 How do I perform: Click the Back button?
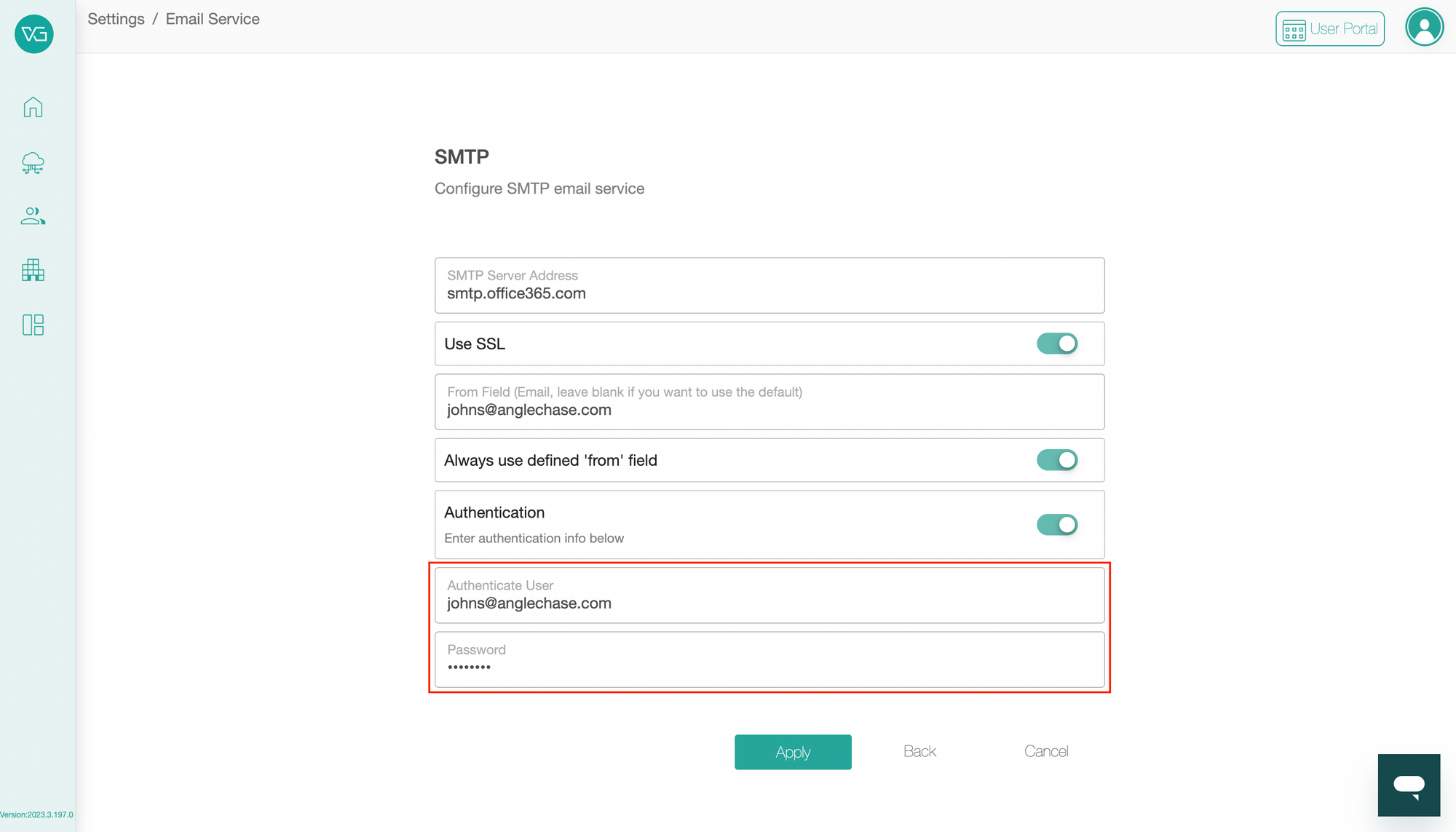tap(919, 751)
